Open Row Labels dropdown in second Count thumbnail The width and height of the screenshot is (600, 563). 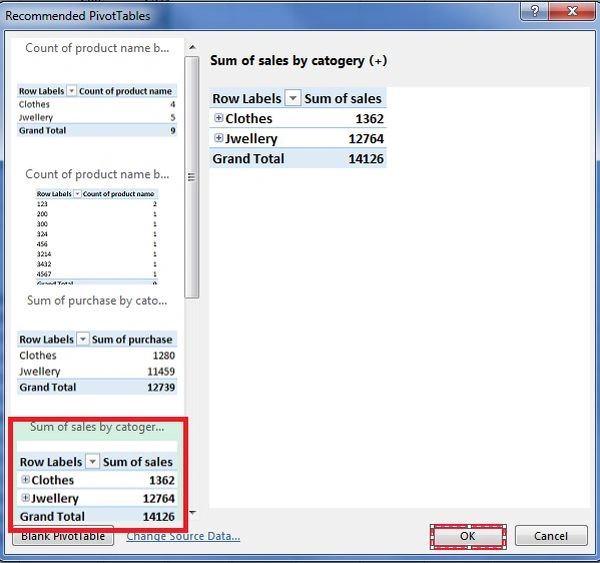click(x=77, y=194)
